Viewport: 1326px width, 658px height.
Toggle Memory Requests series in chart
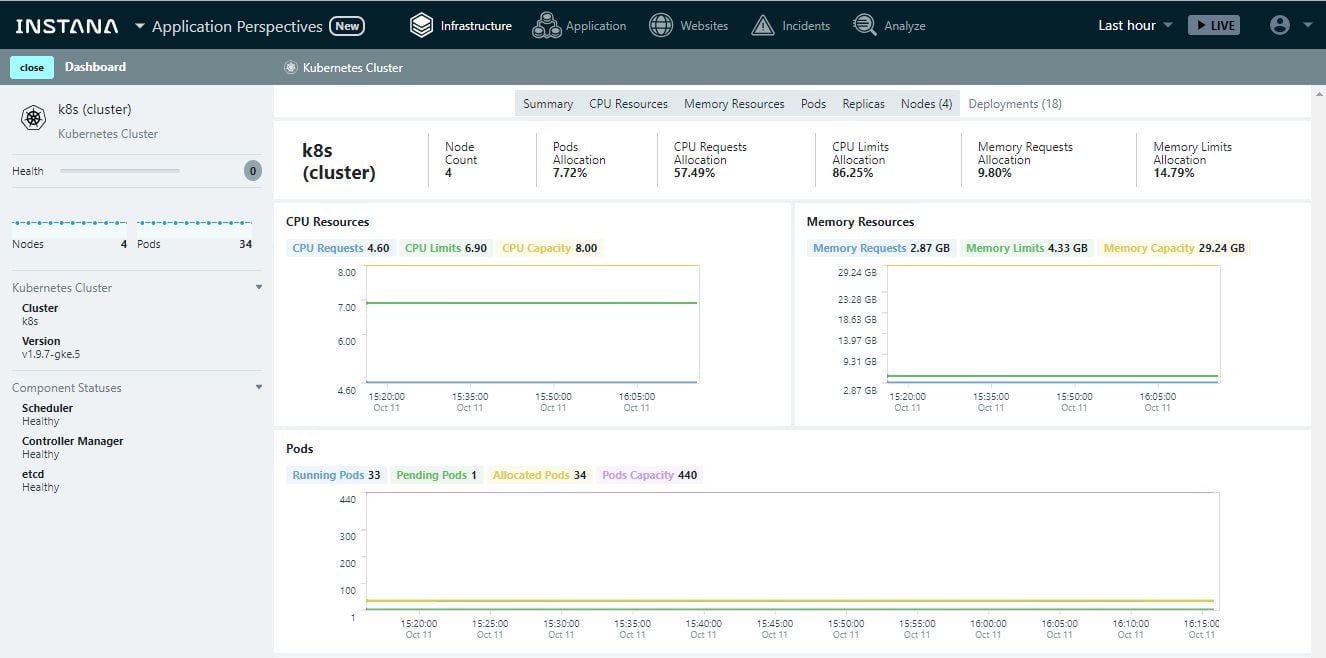point(881,248)
